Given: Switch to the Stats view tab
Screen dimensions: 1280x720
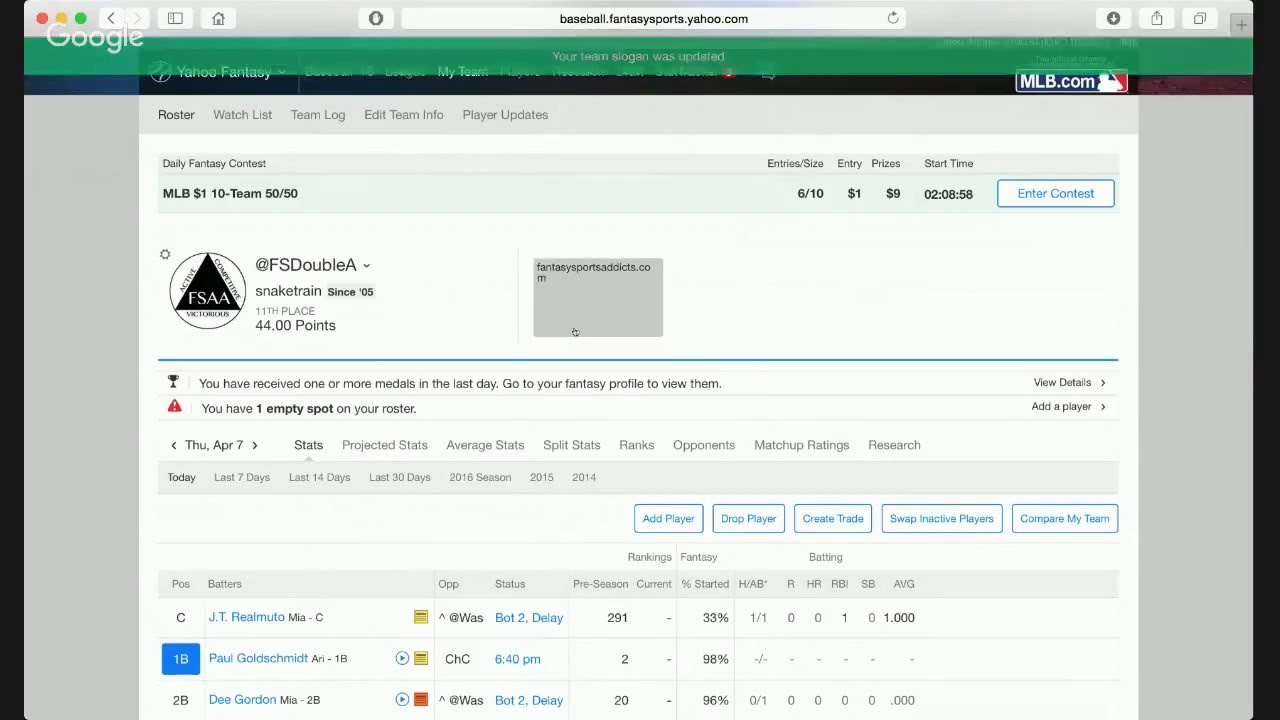Looking at the screenshot, I should point(308,445).
